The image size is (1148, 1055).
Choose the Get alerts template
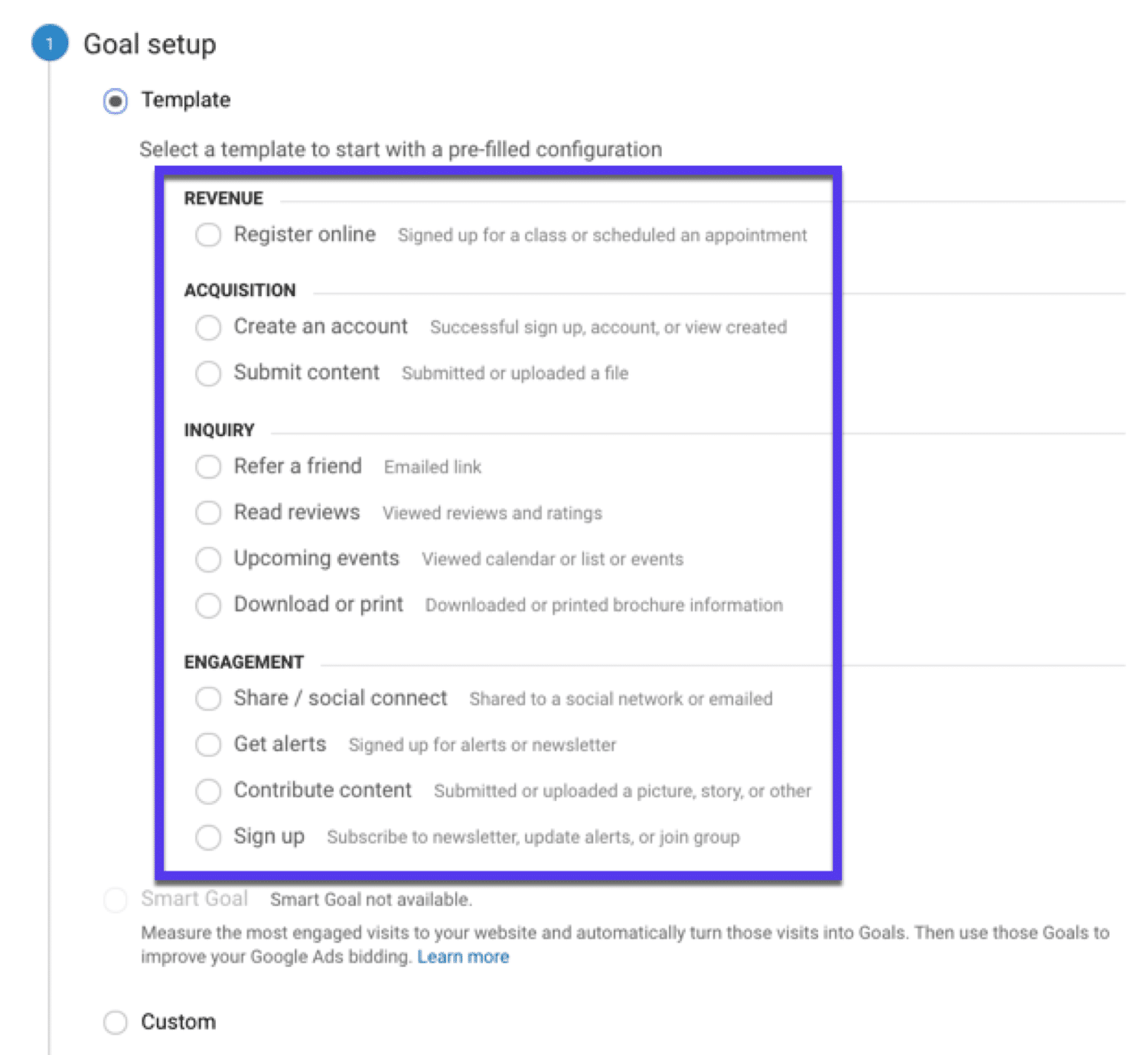[207, 744]
